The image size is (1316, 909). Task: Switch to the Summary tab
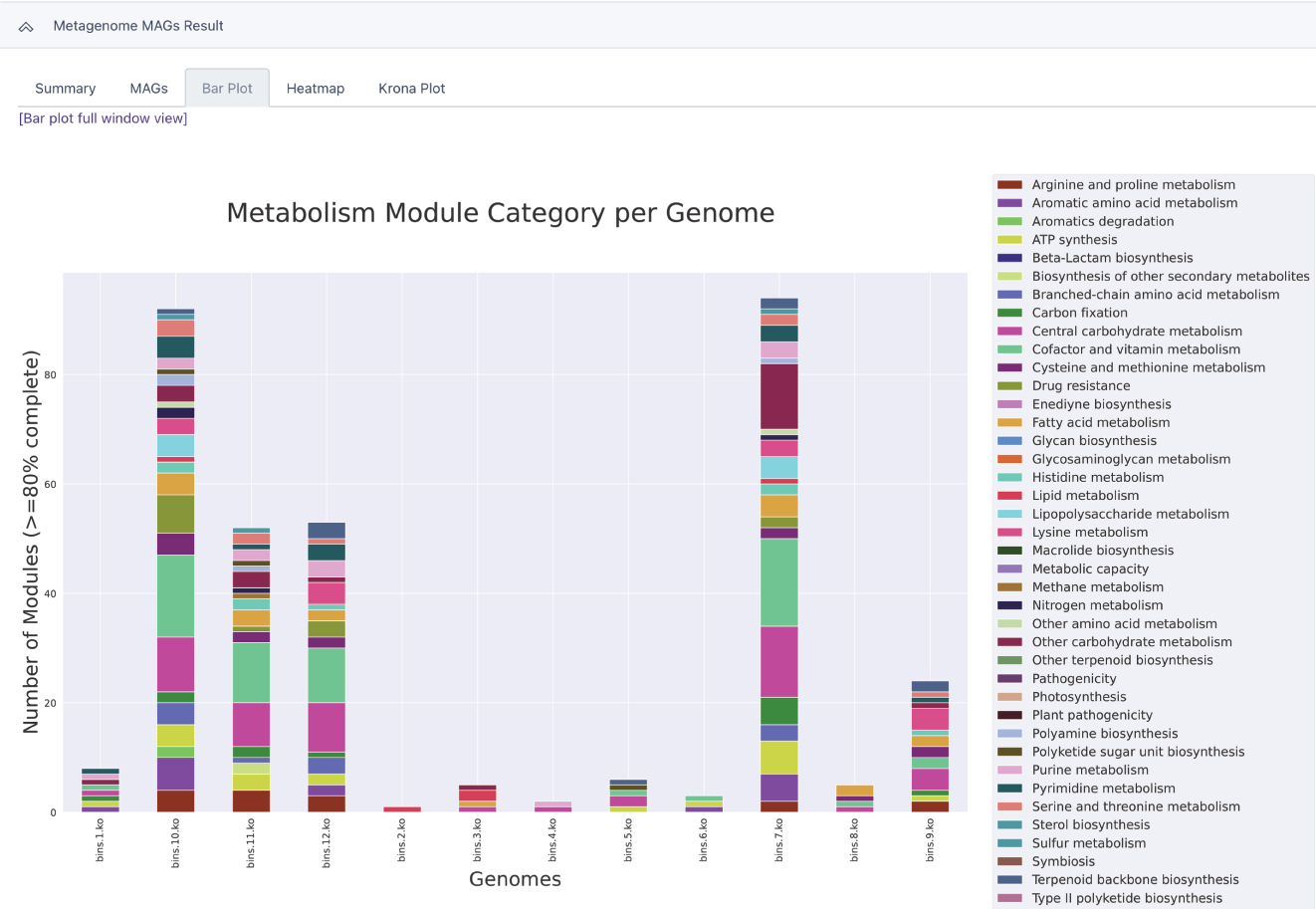click(65, 89)
